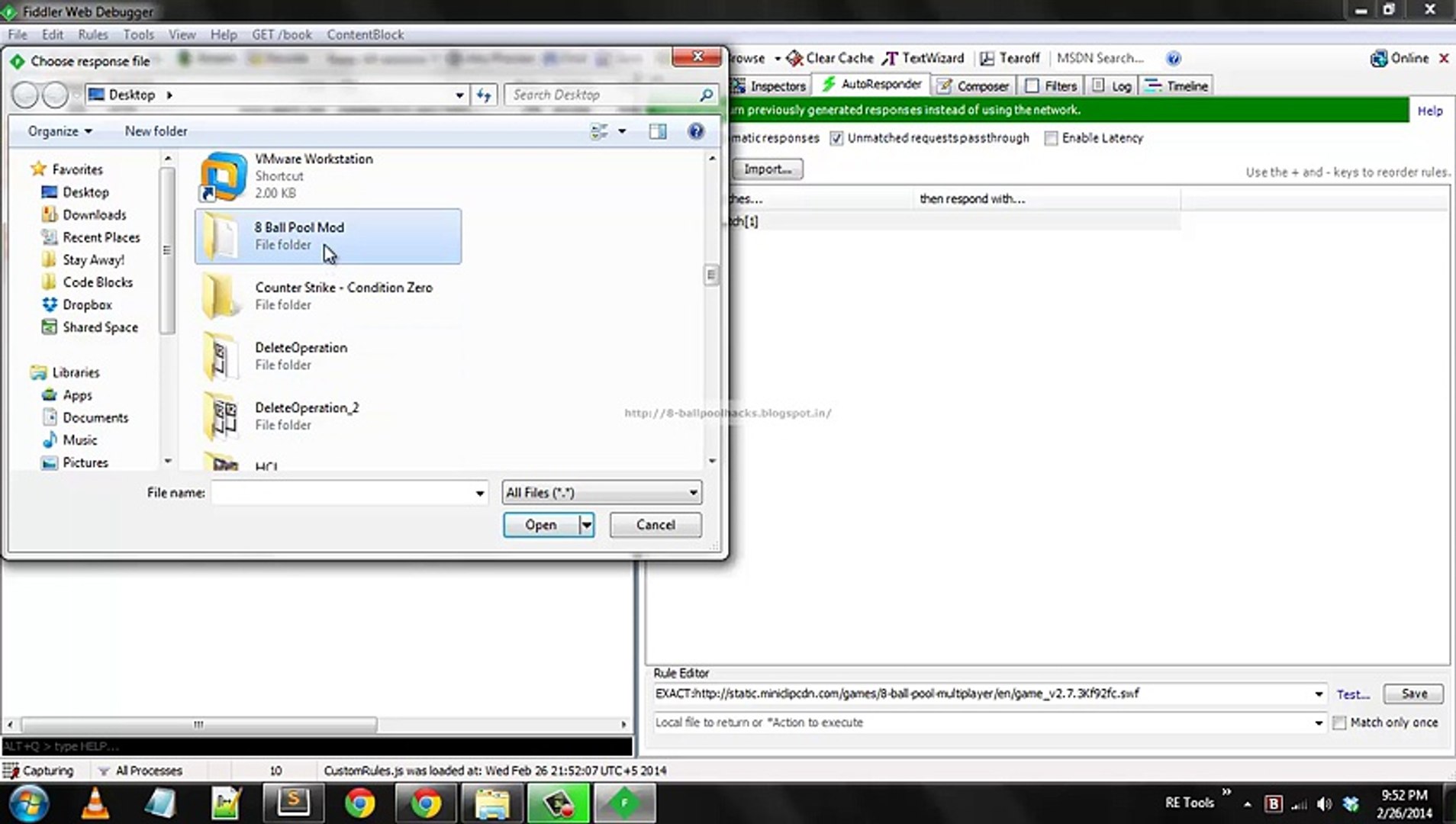Viewport: 1456px width, 824px height.
Task: Click the Clear Cache icon in Fiddler
Action: click(x=794, y=58)
